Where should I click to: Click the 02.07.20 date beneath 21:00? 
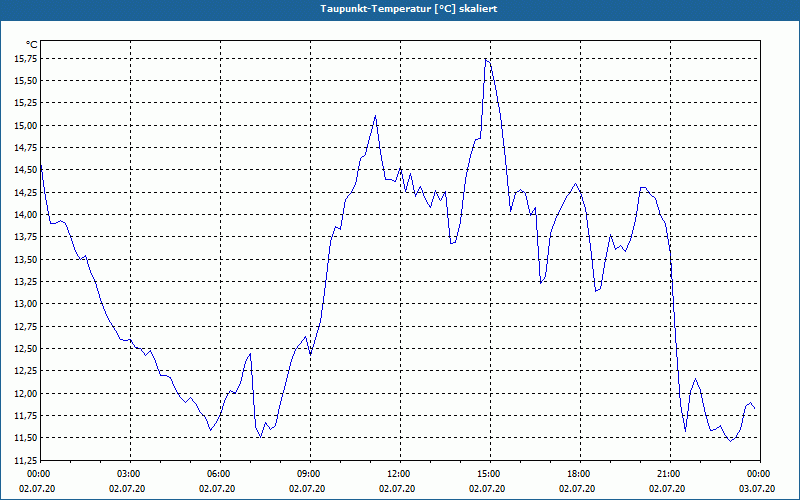667,489
